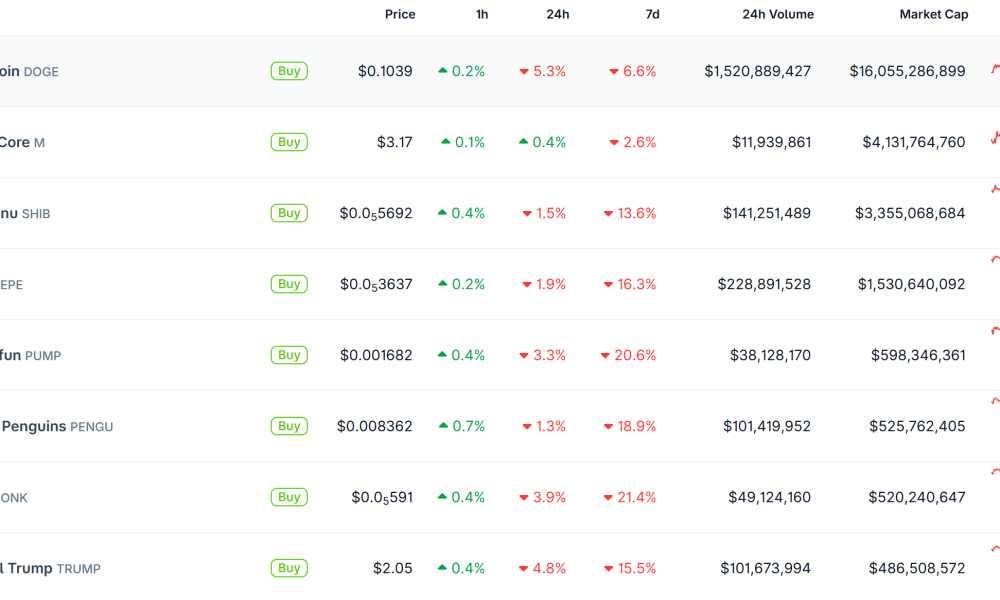
Task: Click the volume $11,939,861
Action: coord(772,142)
